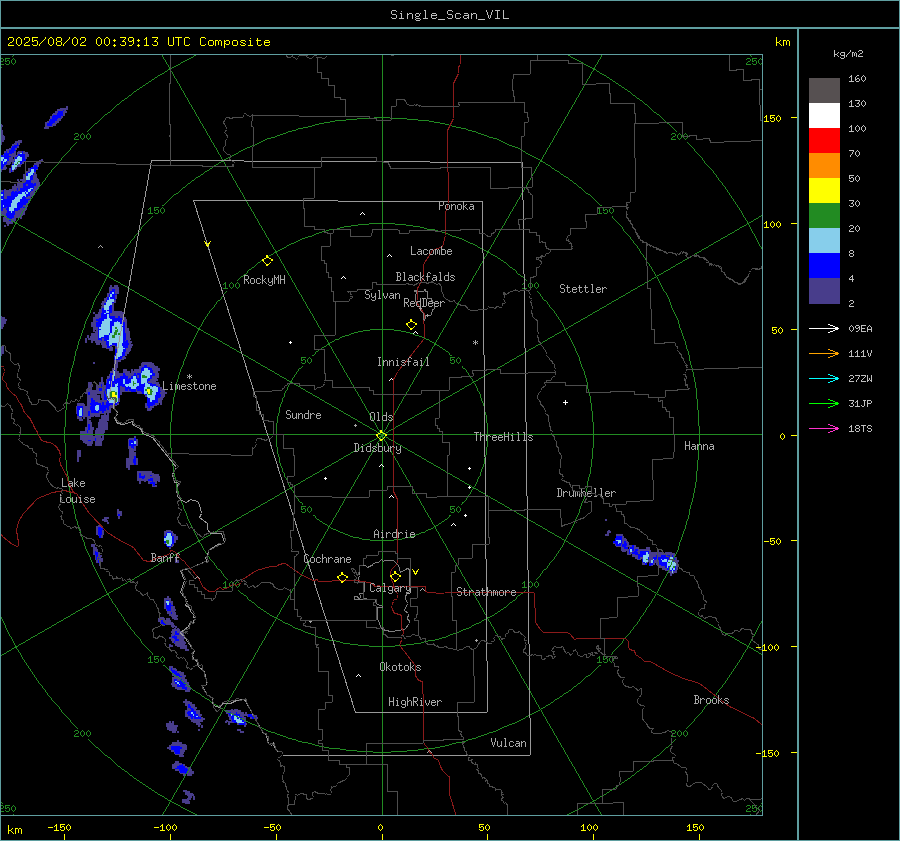Viewport: 900px width, 841px height.
Task: Click the Innisfail town label
Action: point(403,362)
